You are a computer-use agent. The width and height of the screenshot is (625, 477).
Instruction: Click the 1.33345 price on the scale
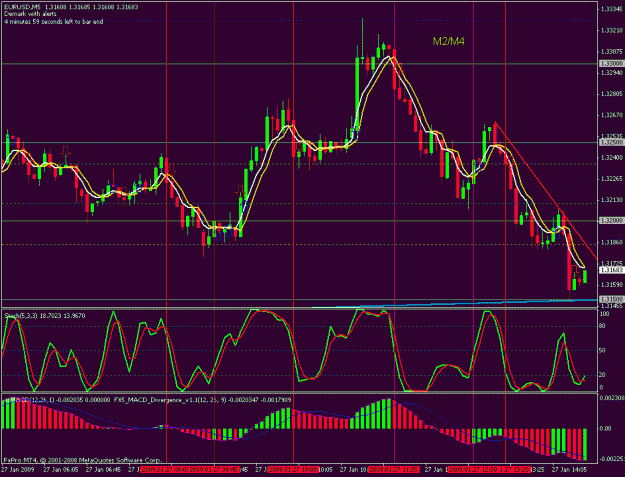point(611,9)
